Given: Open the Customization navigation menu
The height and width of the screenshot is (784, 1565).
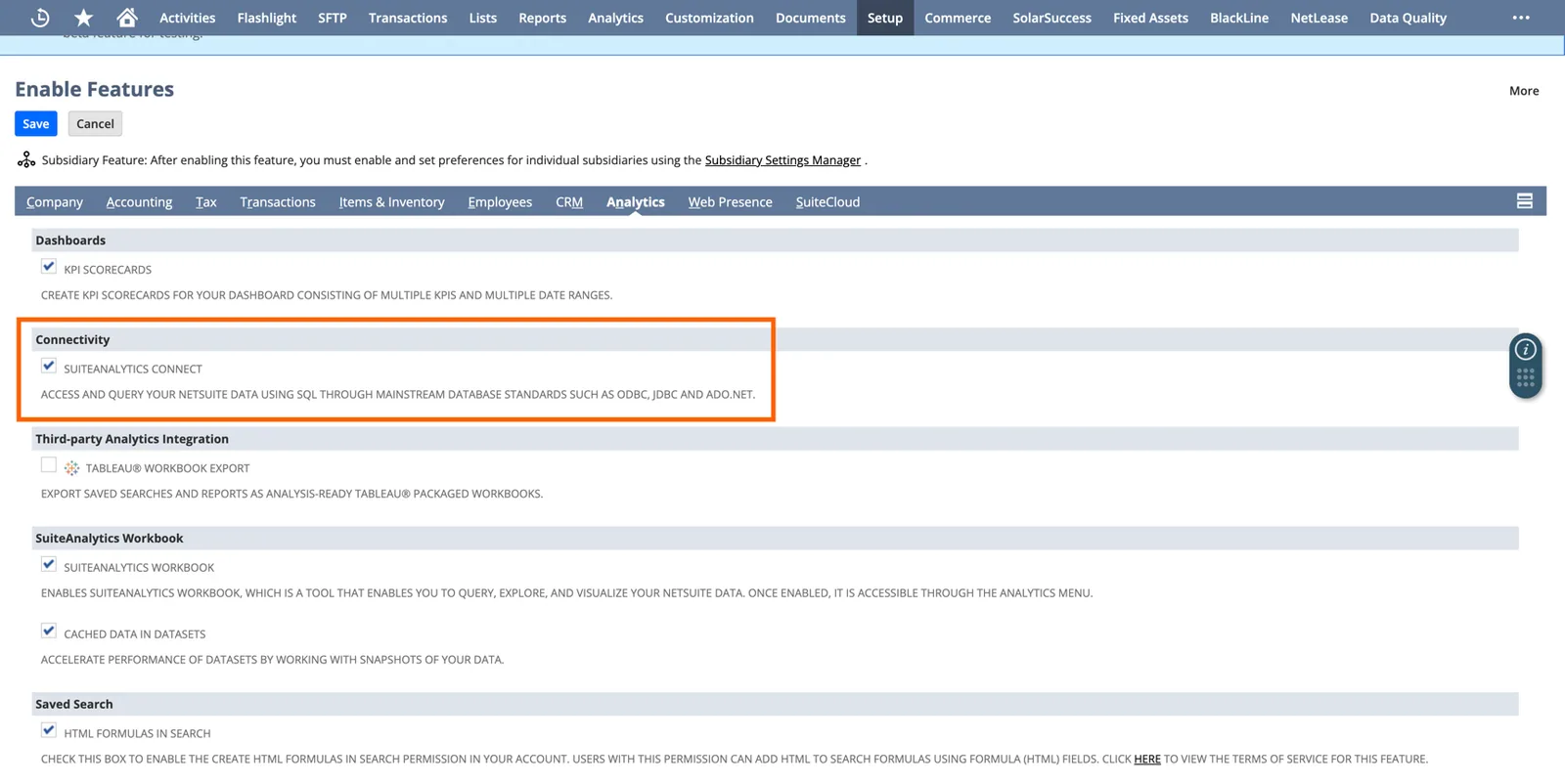Looking at the screenshot, I should pos(709,18).
